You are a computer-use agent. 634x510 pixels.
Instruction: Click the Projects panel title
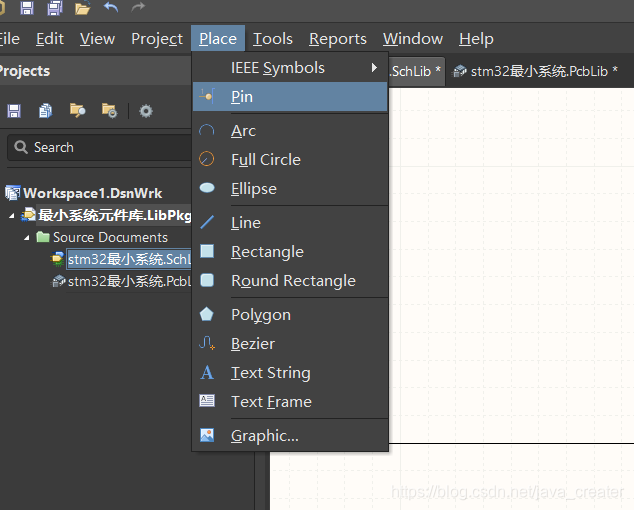coord(25,71)
